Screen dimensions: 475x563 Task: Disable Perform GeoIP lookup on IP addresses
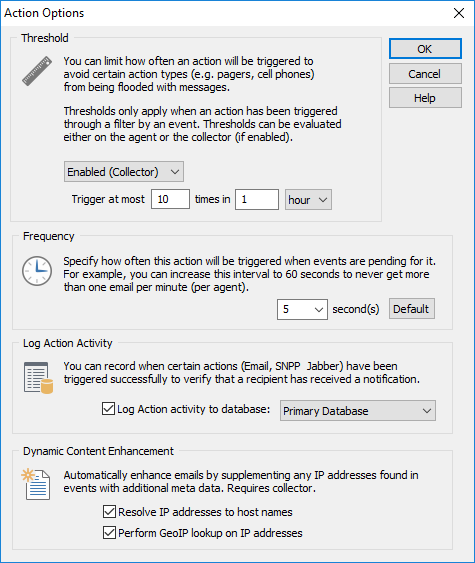point(110,532)
